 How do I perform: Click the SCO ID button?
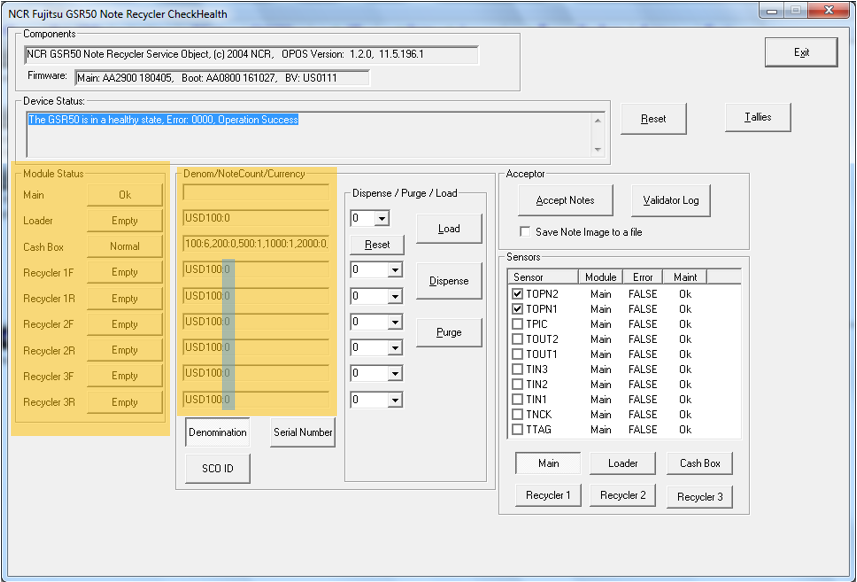[218, 468]
